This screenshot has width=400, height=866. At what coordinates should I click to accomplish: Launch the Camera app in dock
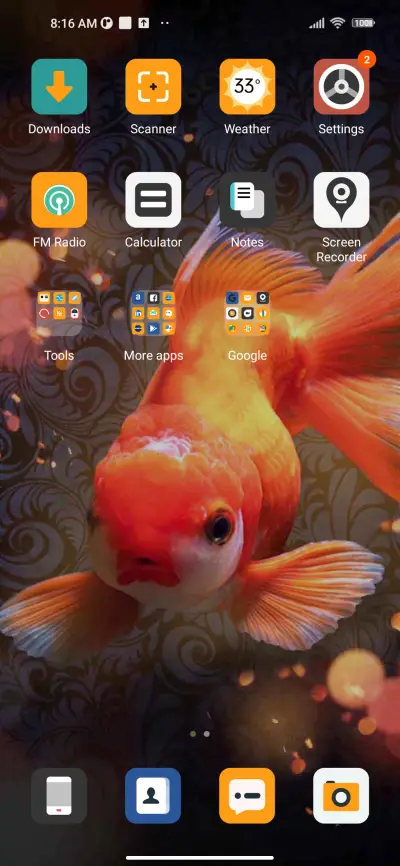[x=341, y=796]
